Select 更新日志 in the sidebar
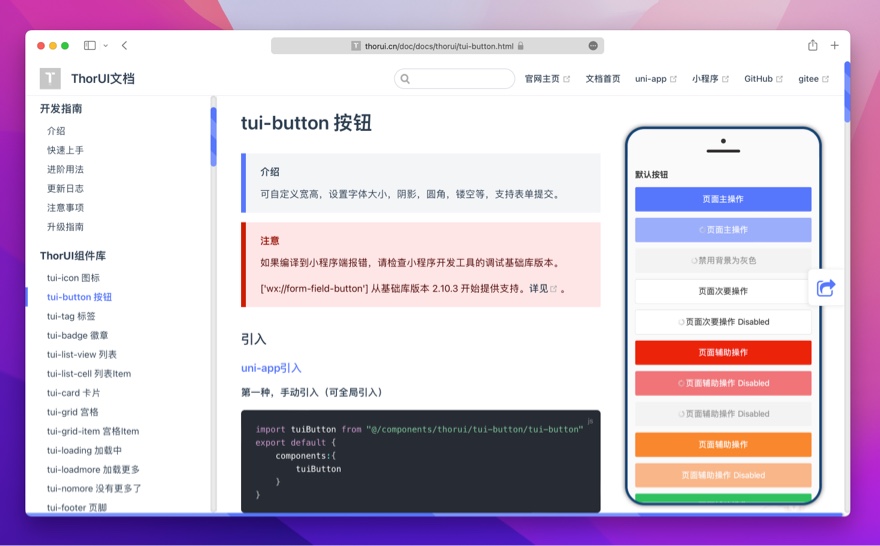Screen dimensions: 880x546 tap(65, 189)
